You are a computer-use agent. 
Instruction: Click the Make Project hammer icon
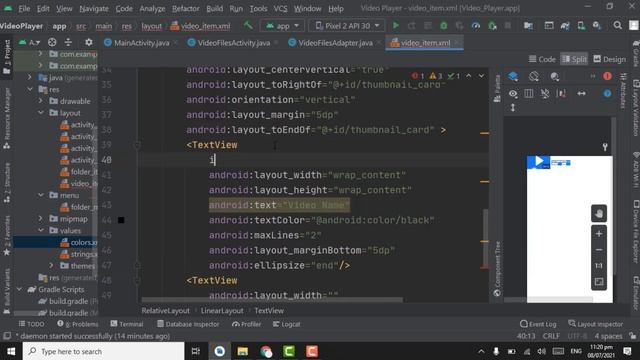(248, 25)
